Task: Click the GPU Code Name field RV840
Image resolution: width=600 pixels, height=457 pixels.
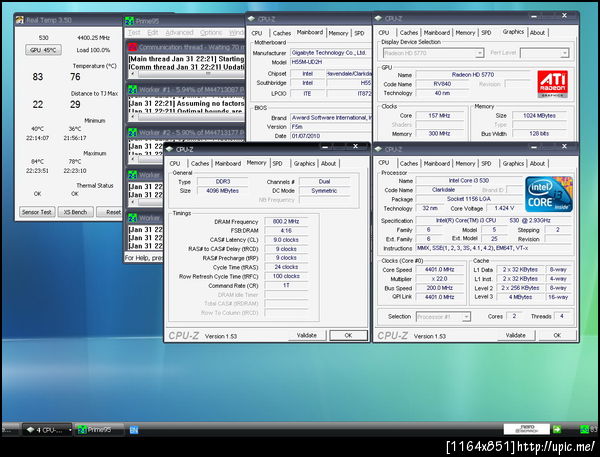Action: [x=442, y=84]
